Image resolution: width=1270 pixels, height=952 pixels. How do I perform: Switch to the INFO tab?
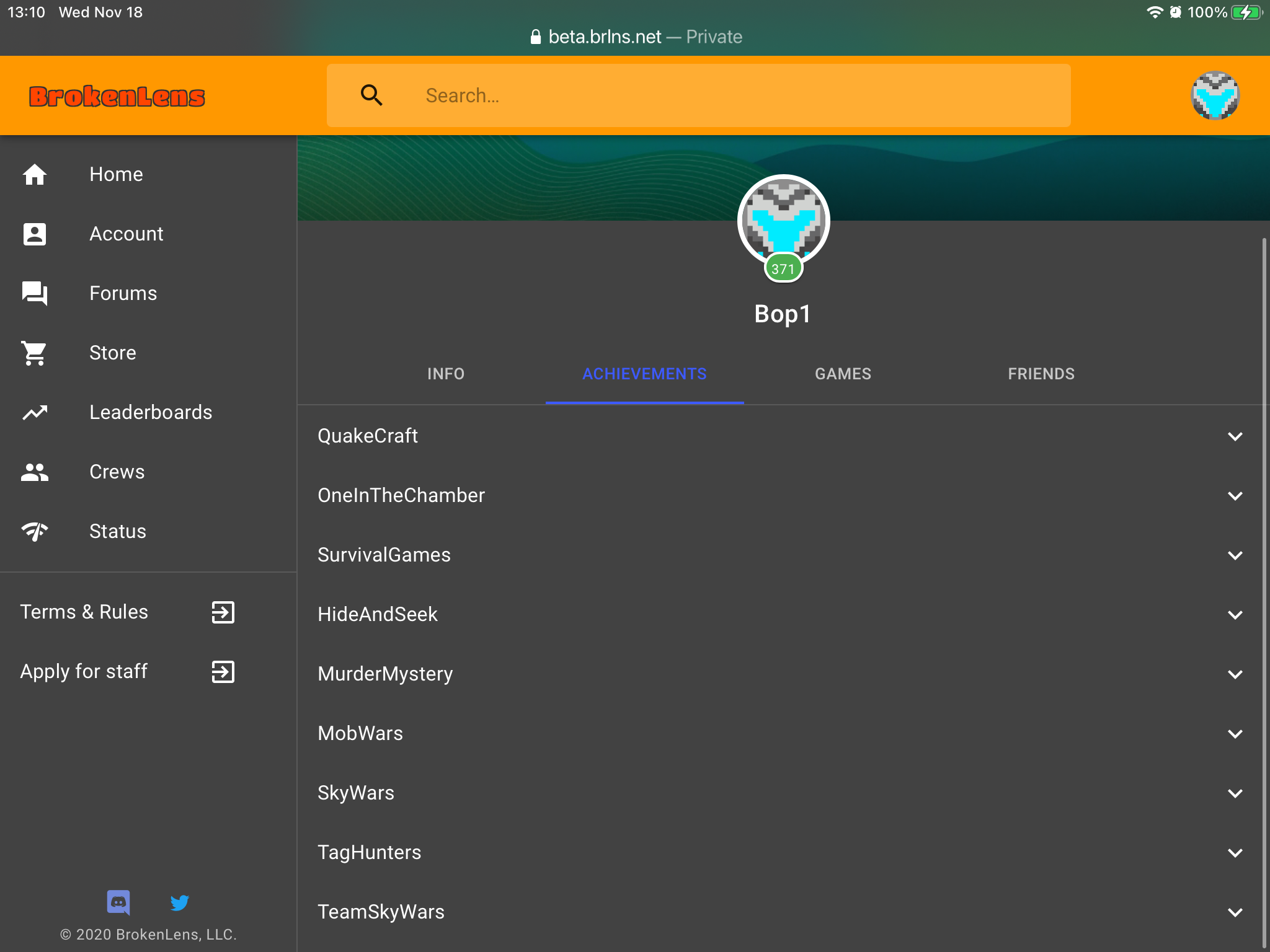[x=446, y=374]
